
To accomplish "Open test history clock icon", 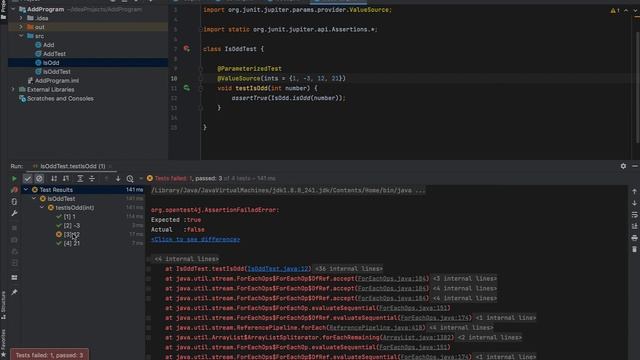I will [130, 179].
